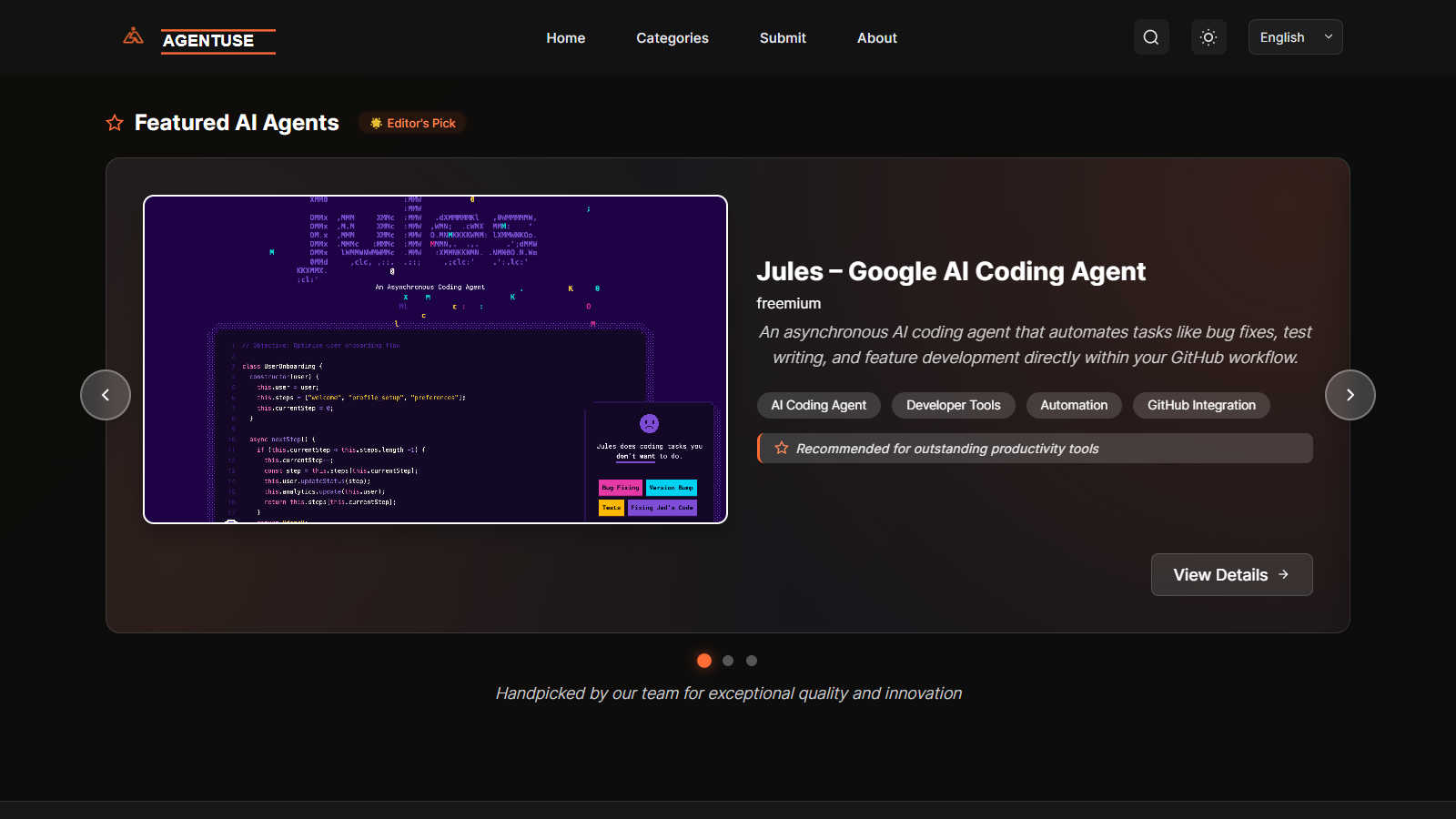Click the recommendation star icon
This screenshot has height=819, width=1456.
(x=782, y=448)
